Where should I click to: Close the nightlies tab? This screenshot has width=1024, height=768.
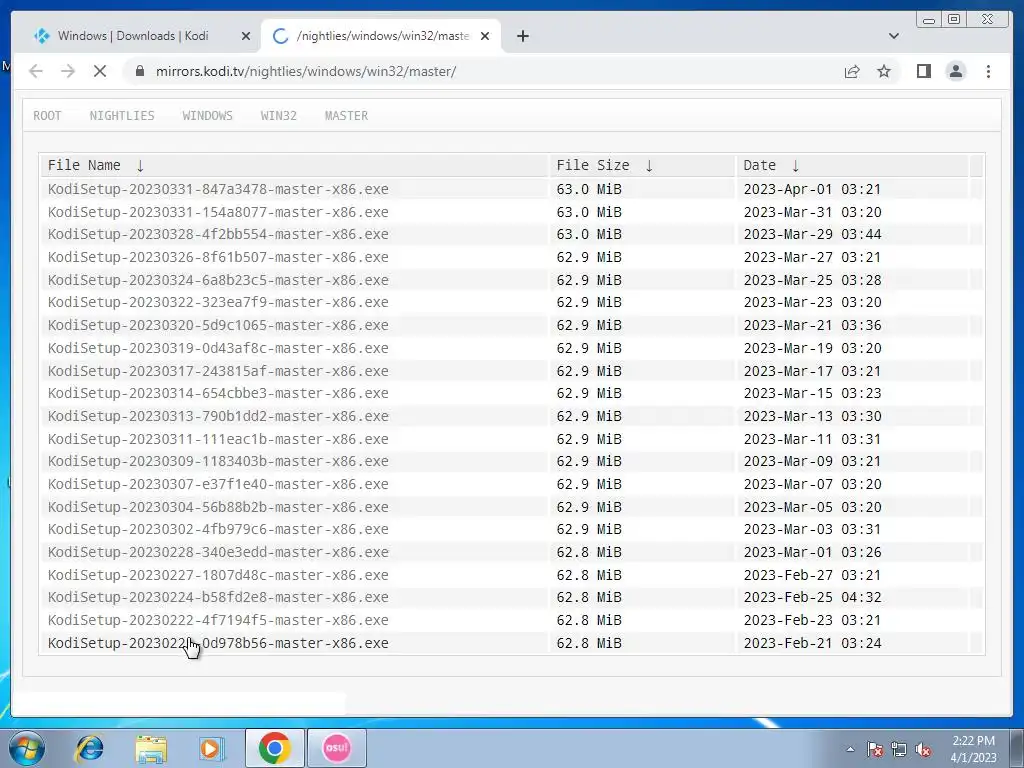[x=485, y=36]
